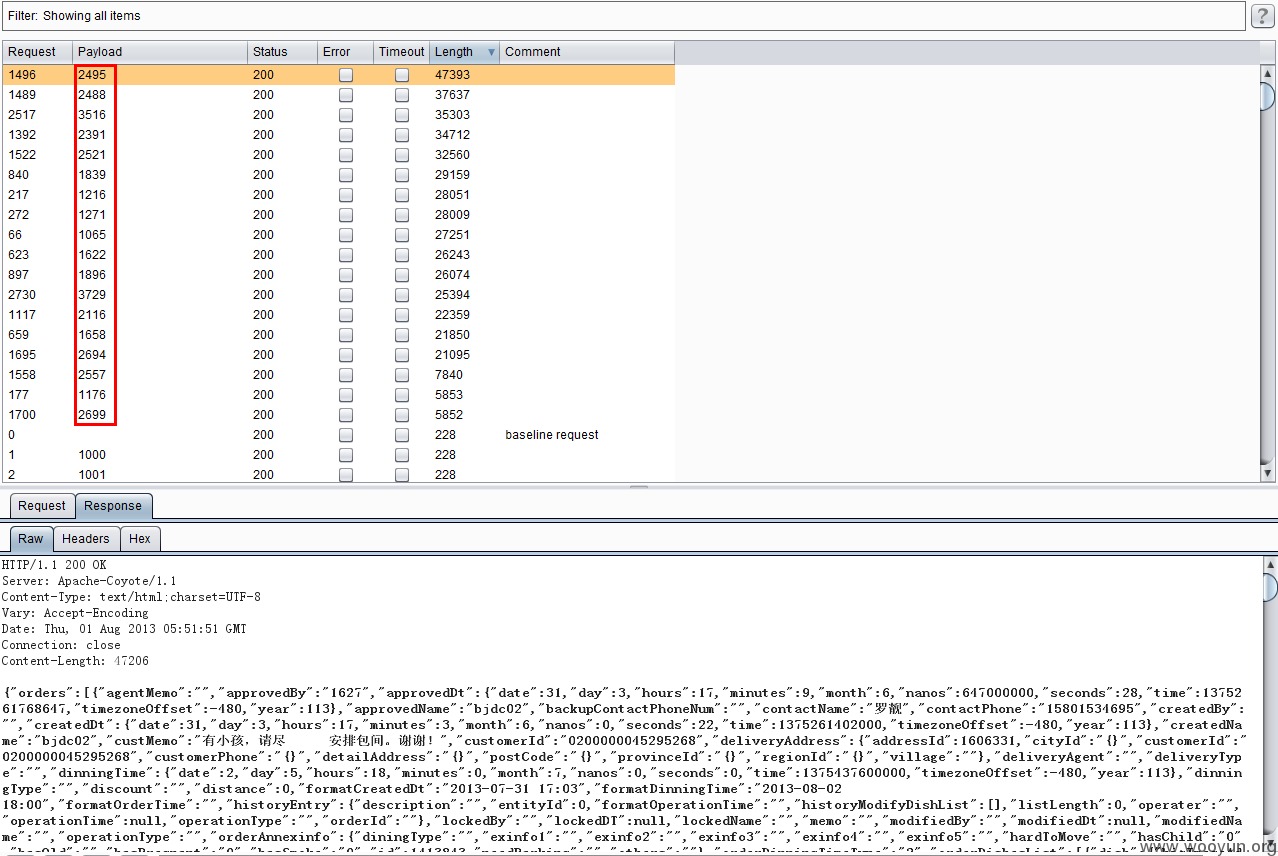Viewport: 1278px width, 856px height.
Task: Select the row with request number 2730
Action: tap(338, 295)
